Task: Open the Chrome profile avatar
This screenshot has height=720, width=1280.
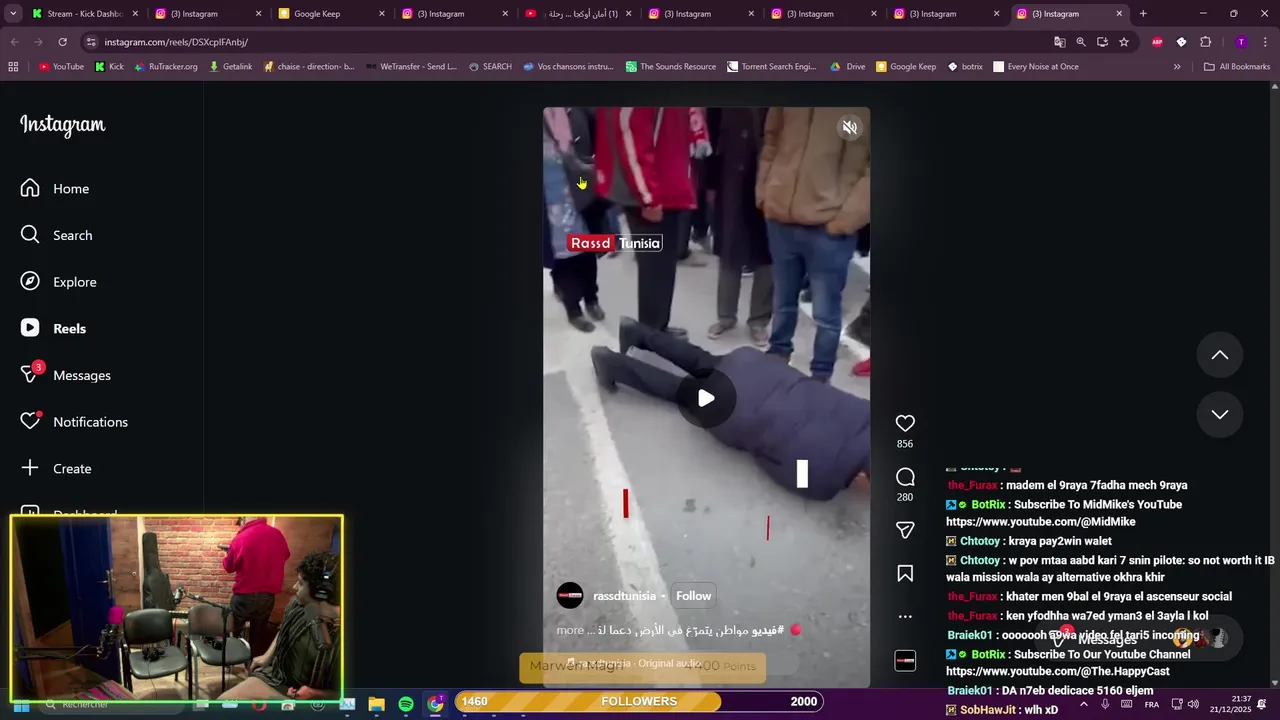Action: click(1241, 42)
